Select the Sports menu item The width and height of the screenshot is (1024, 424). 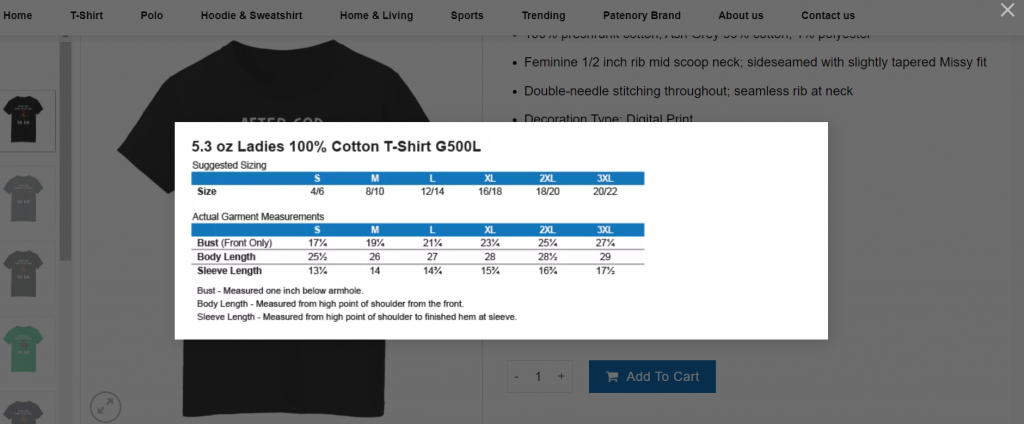pyautogui.click(x=467, y=16)
